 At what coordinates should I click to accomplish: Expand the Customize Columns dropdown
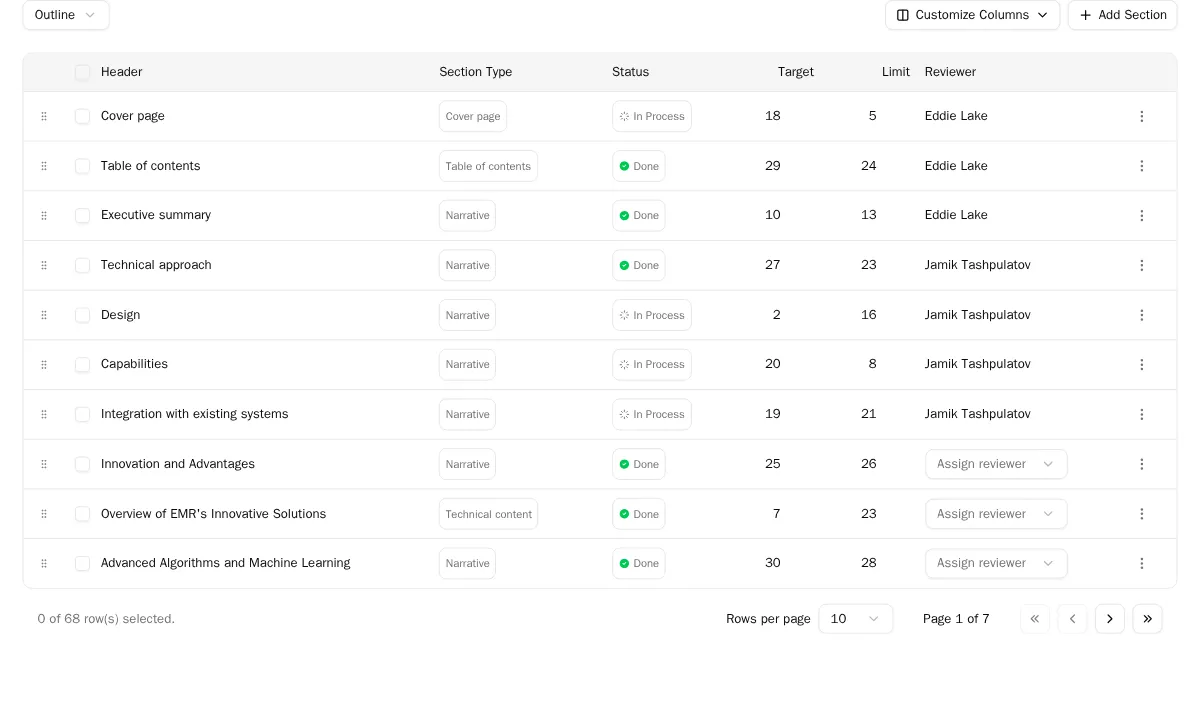coord(972,16)
